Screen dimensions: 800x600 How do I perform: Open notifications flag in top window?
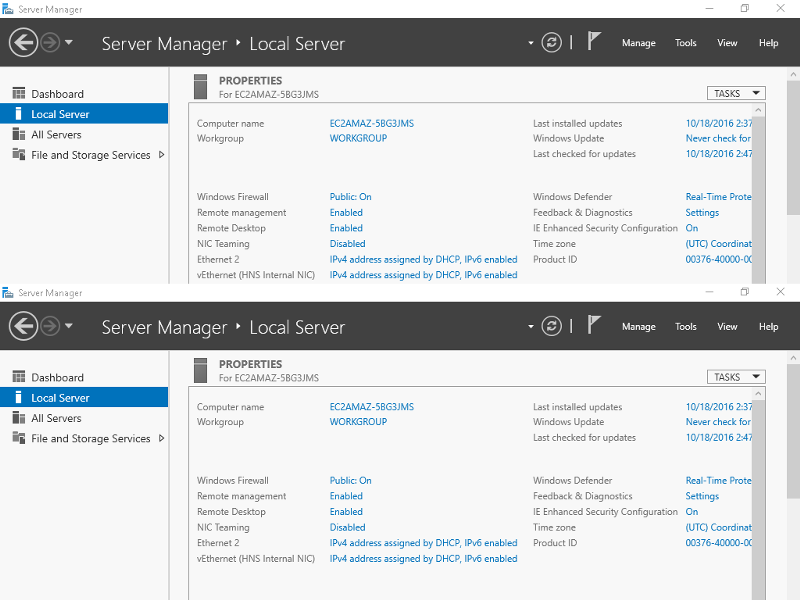(593, 41)
